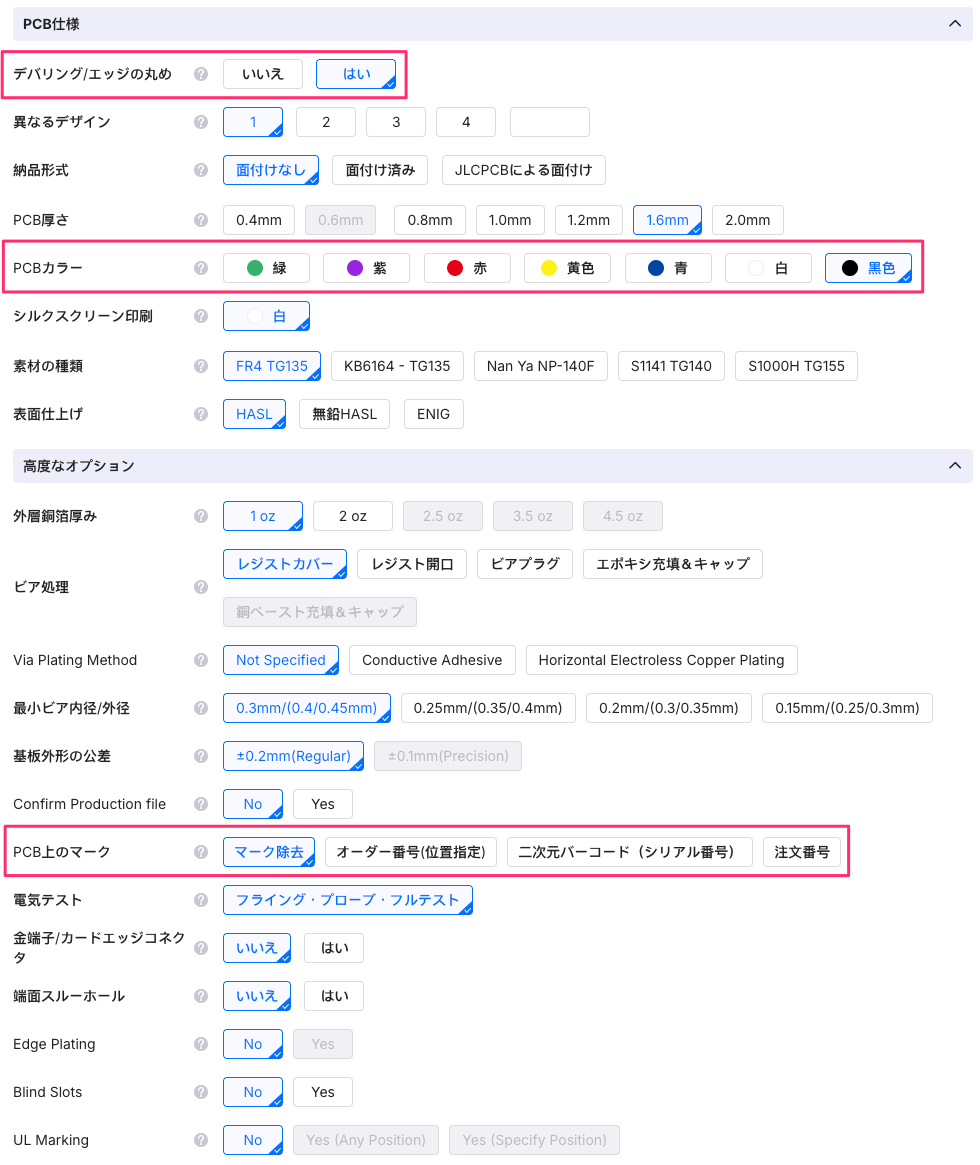
Task: Set Confirm Production file to Yes
Action: tap(323, 804)
